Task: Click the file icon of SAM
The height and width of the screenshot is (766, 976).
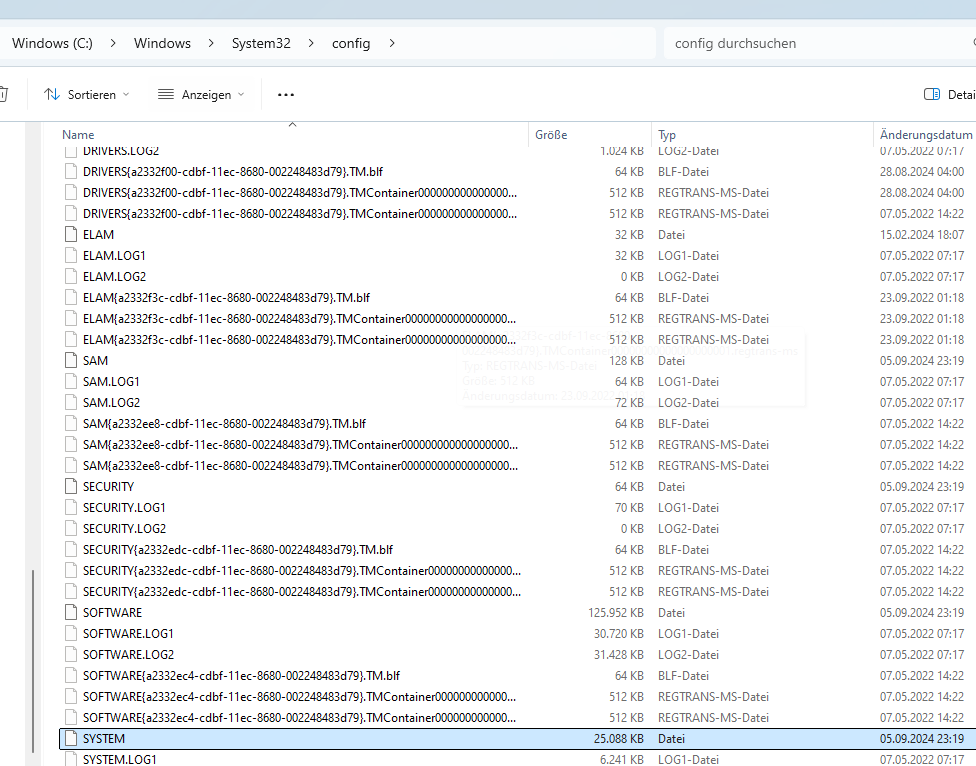Action: click(x=72, y=360)
